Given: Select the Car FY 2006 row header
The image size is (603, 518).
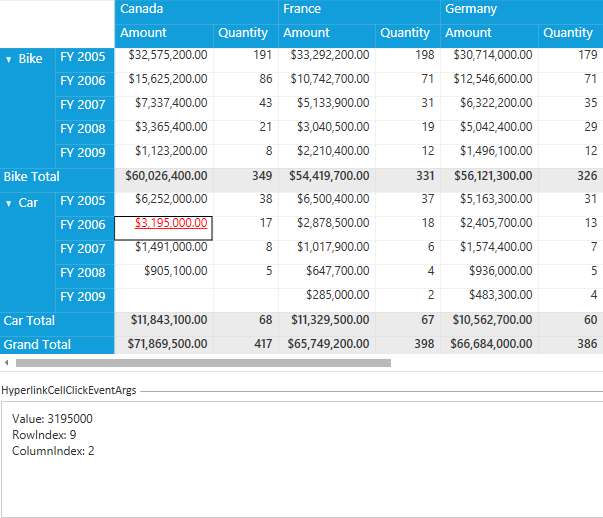Looking at the screenshot, I should (x=85, y=228).
